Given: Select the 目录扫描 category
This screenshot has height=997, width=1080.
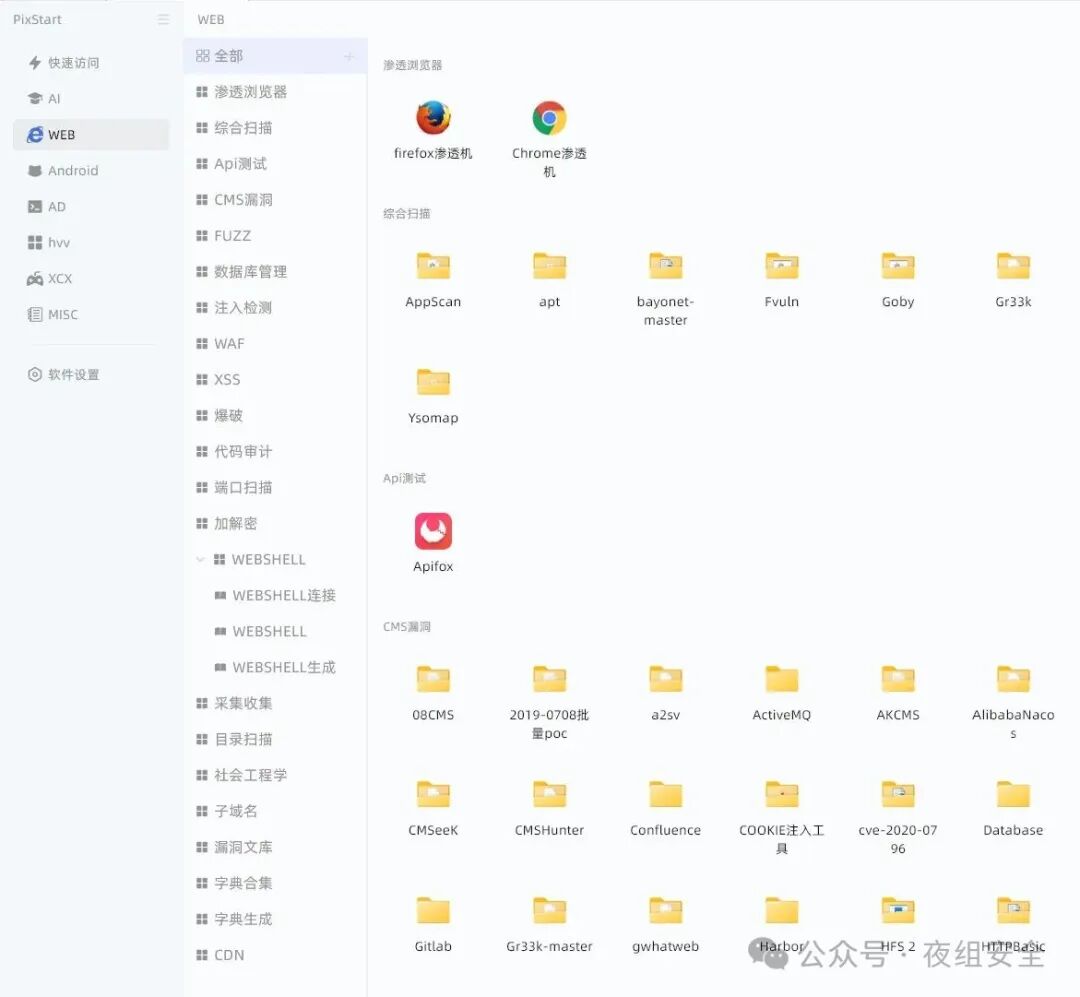Looking at the screenshot, I should point(276,739).
